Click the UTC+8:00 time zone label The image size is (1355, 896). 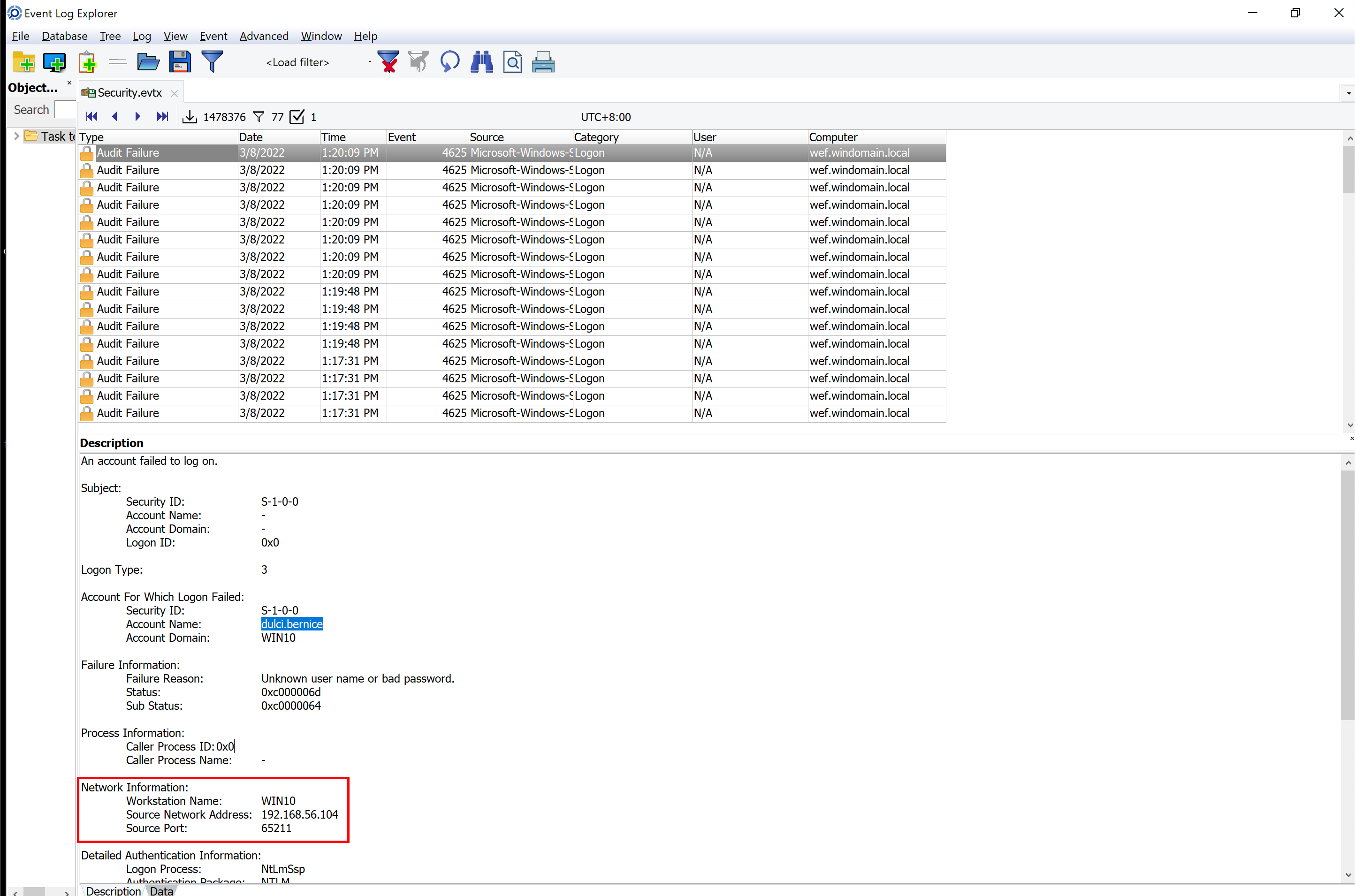[x=606, y=117]
